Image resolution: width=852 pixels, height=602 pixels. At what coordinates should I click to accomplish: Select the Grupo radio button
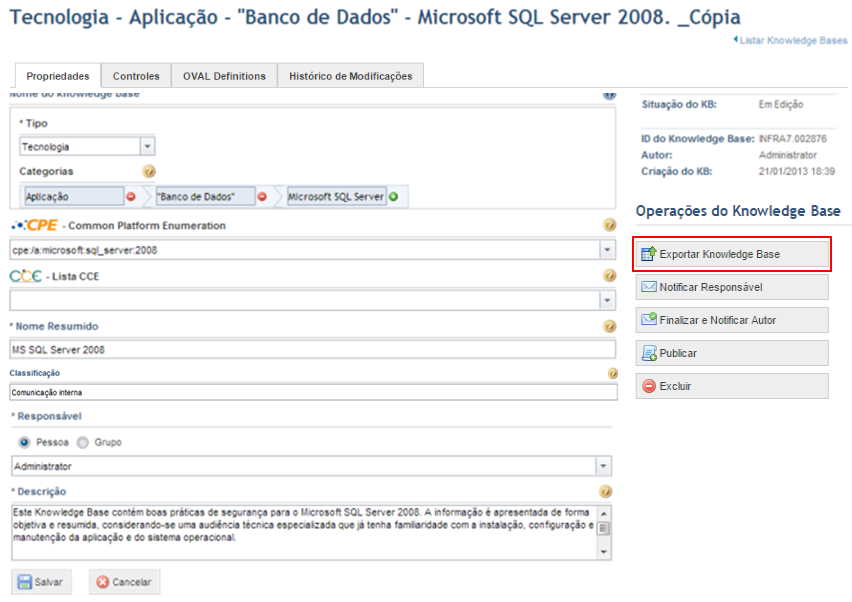pyautogui.click(x=83, y=442)
